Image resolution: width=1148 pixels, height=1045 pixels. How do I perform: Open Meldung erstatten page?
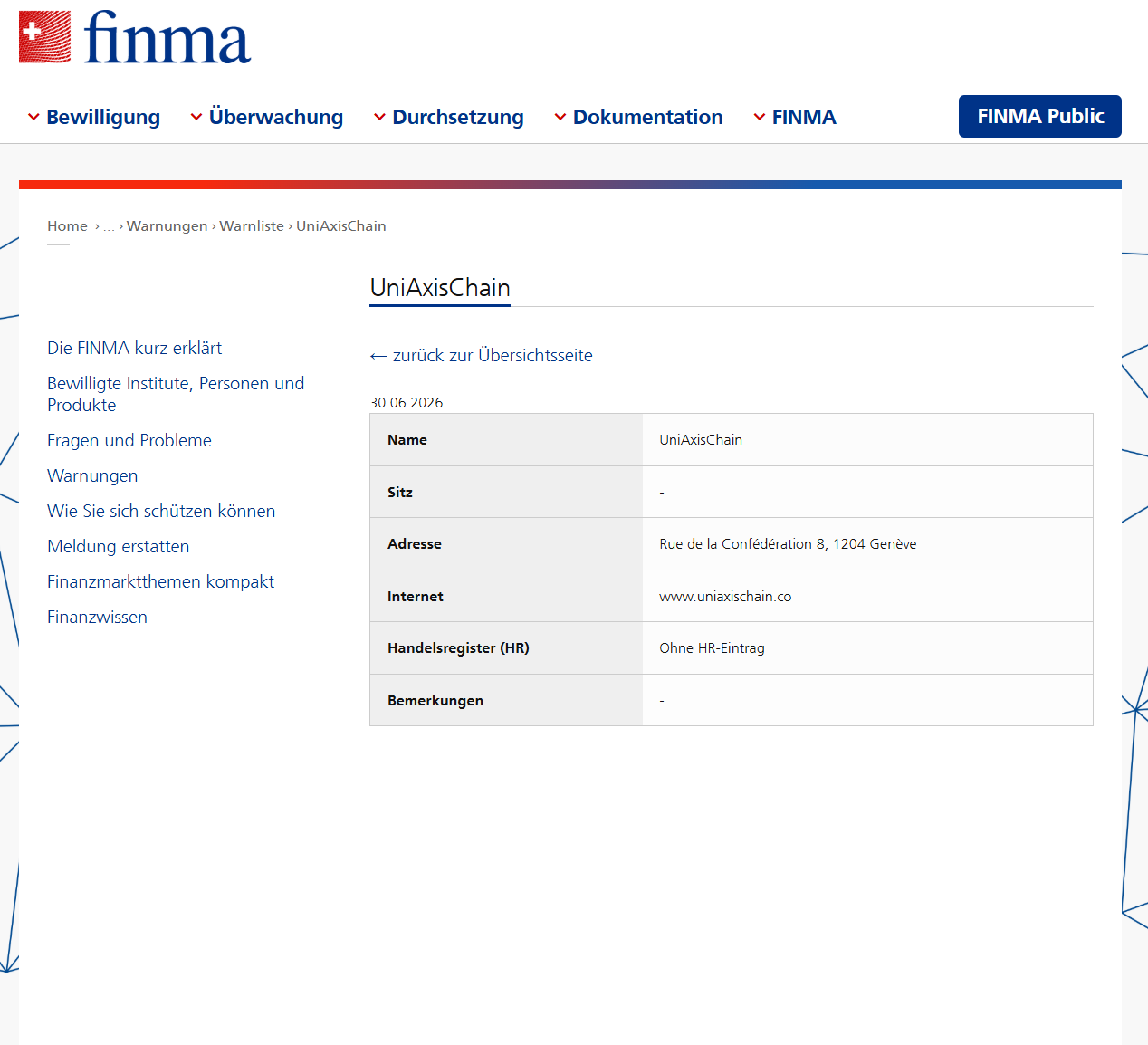[119, 546]
